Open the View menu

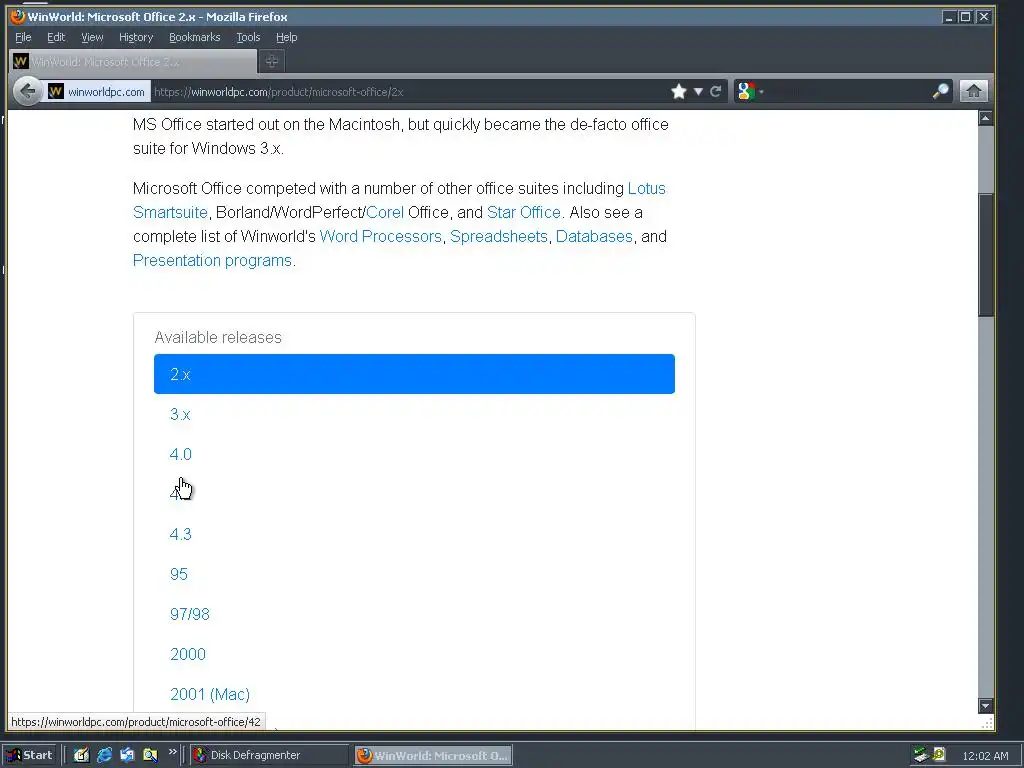coord(92,37)
